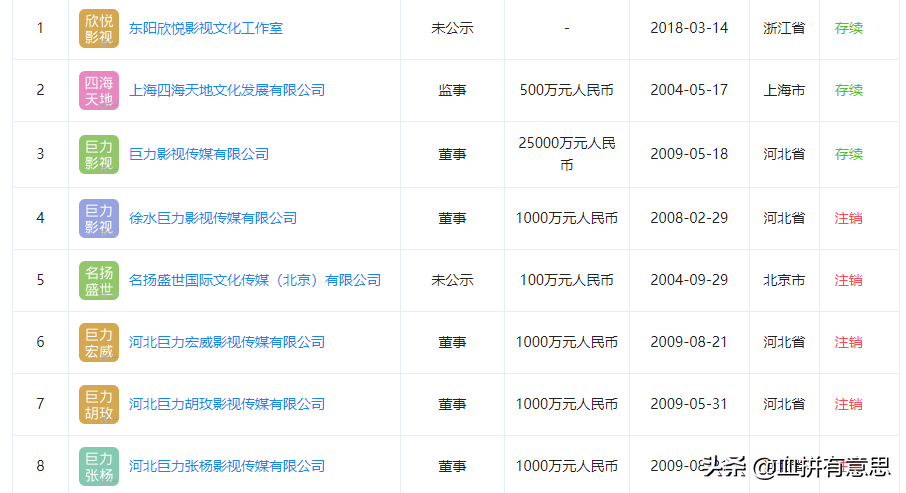Click 注销 status in 徐水巨力 row

tap(848, 218)
